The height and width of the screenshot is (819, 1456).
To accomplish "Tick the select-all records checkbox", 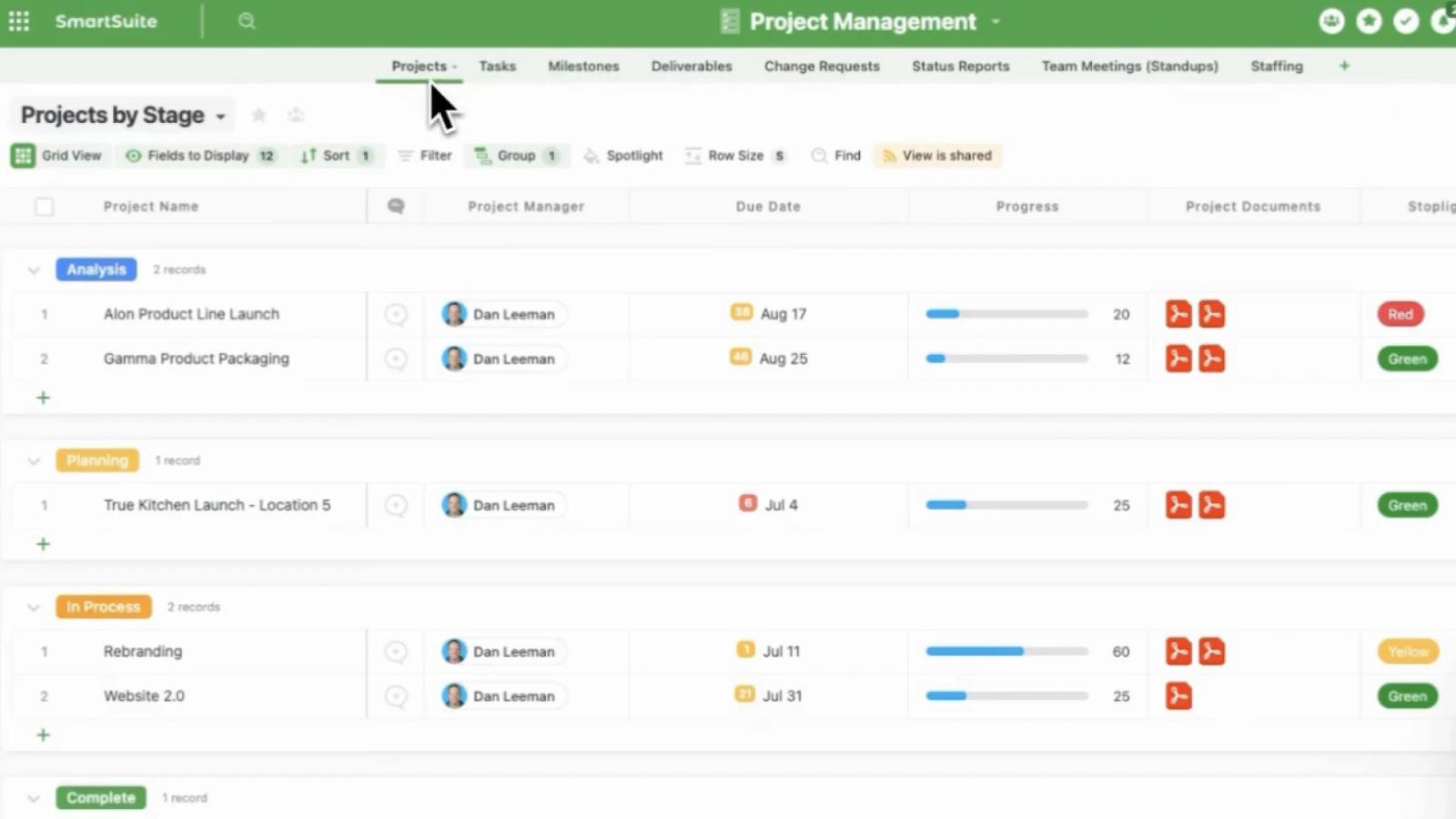I will tap(44, 207).
